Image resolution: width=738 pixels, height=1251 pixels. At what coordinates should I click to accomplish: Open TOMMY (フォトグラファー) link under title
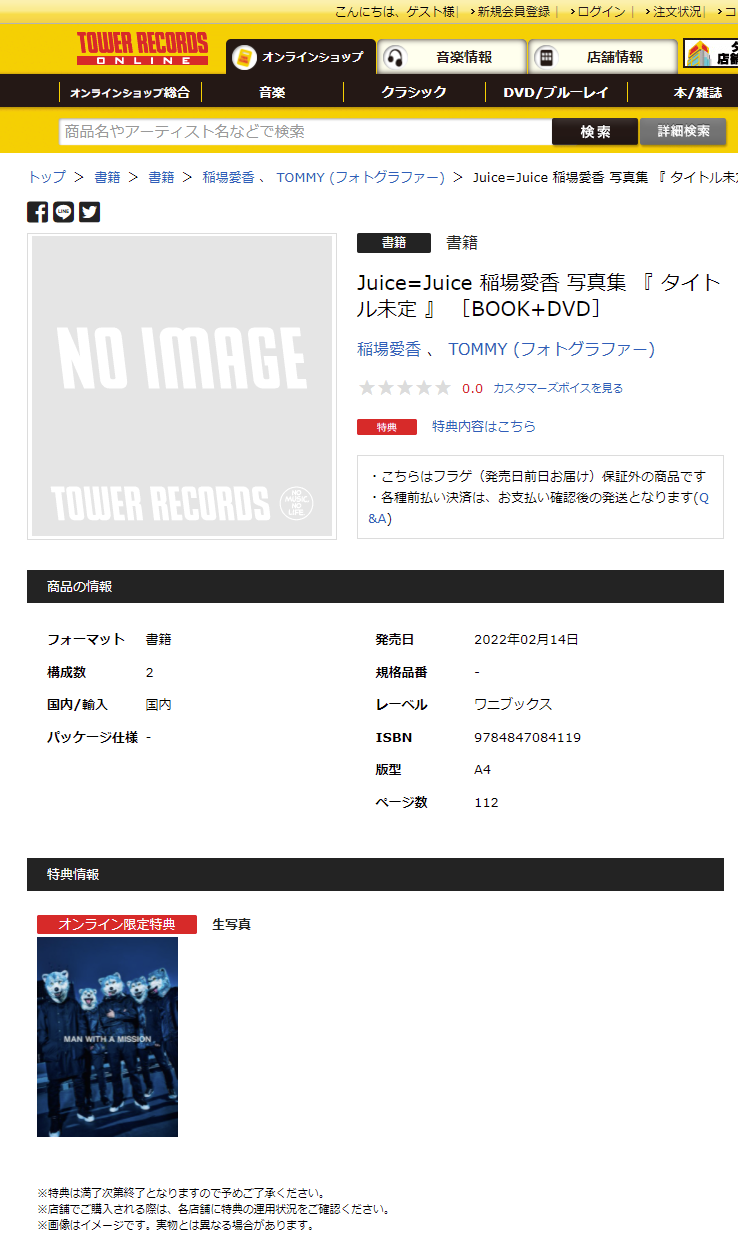pos(551,349)
